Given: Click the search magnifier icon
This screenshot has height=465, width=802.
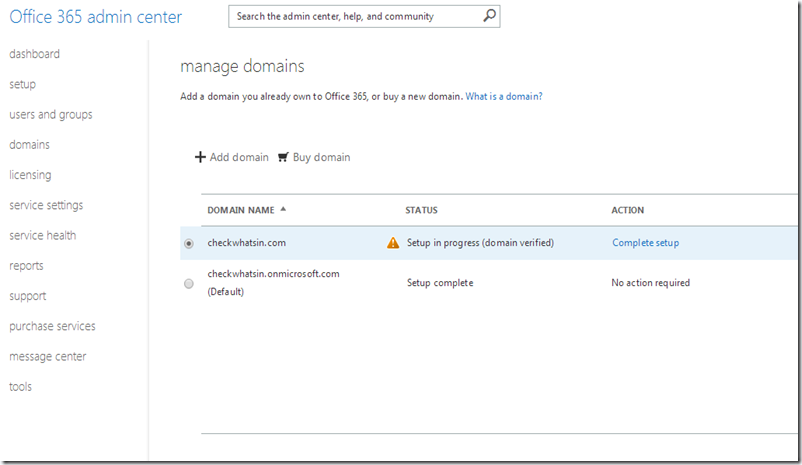Looking at the screenshot, I should coord(489,16).
